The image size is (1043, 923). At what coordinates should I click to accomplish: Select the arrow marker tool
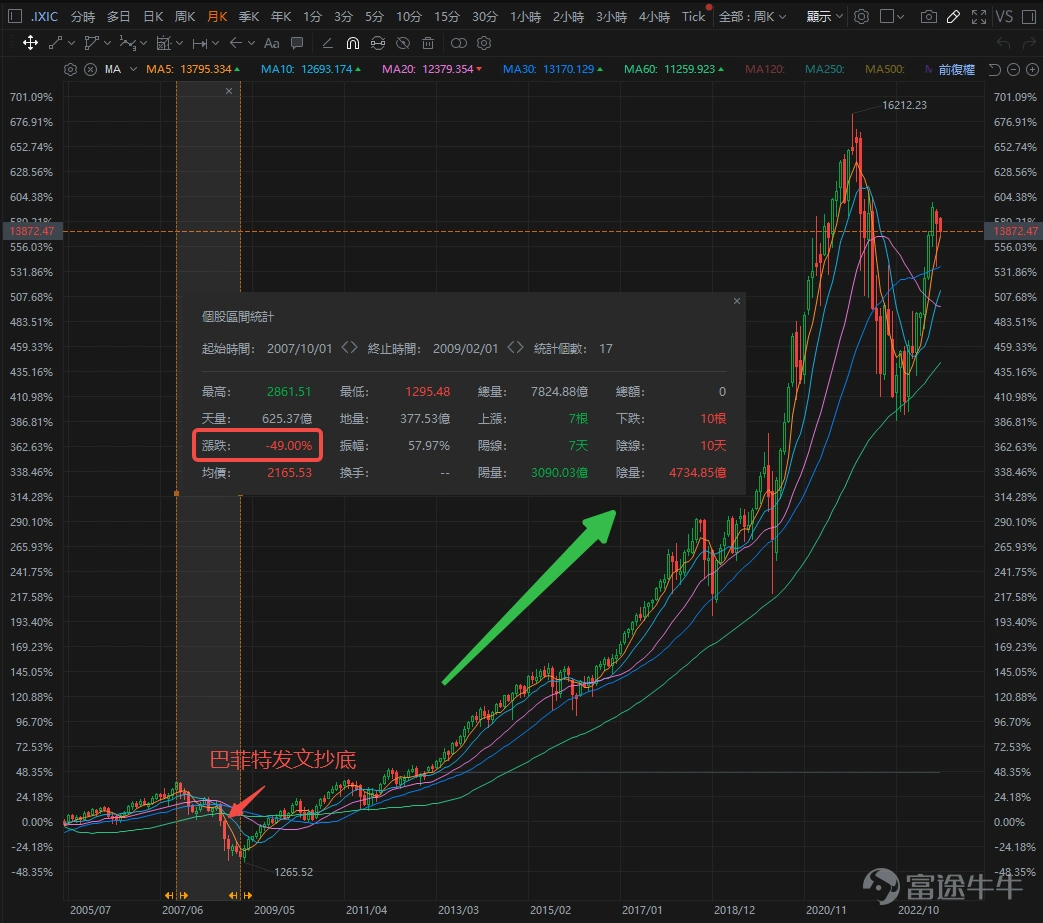[x=235, y=43]
